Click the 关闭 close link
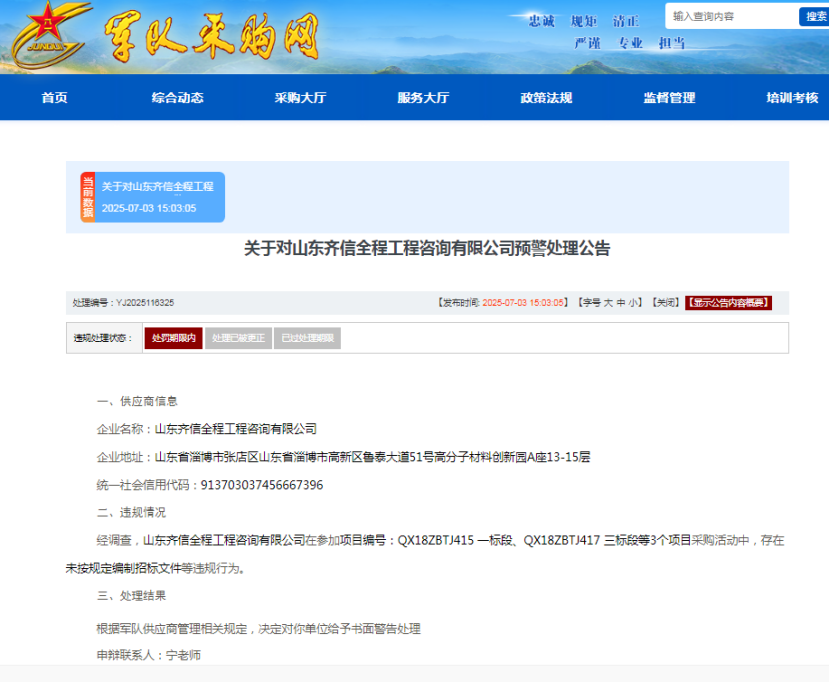This screenshot has height=682, width=830. point(665,303)
